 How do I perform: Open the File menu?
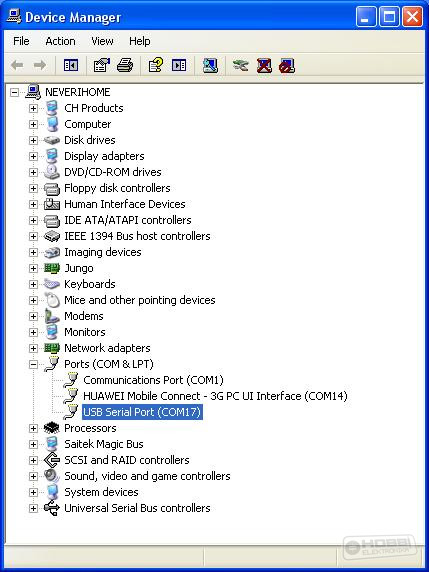(x=21, y=41)
